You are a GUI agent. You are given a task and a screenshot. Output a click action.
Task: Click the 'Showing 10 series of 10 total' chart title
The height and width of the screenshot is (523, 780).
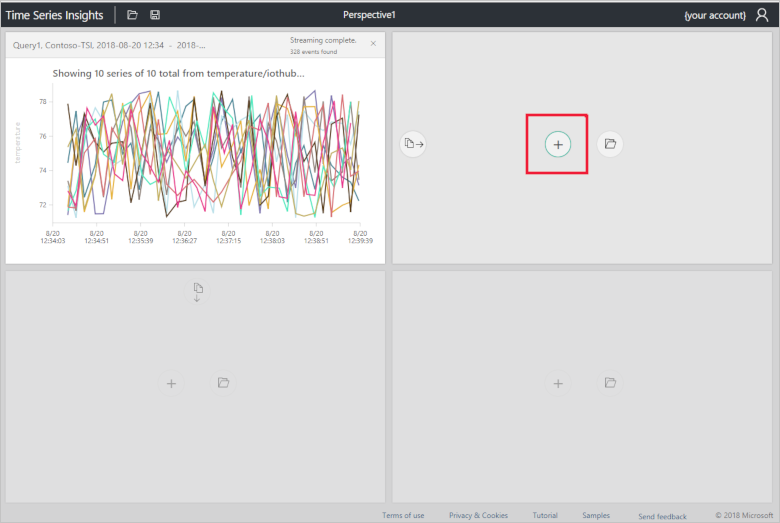[x=179, y=74]
